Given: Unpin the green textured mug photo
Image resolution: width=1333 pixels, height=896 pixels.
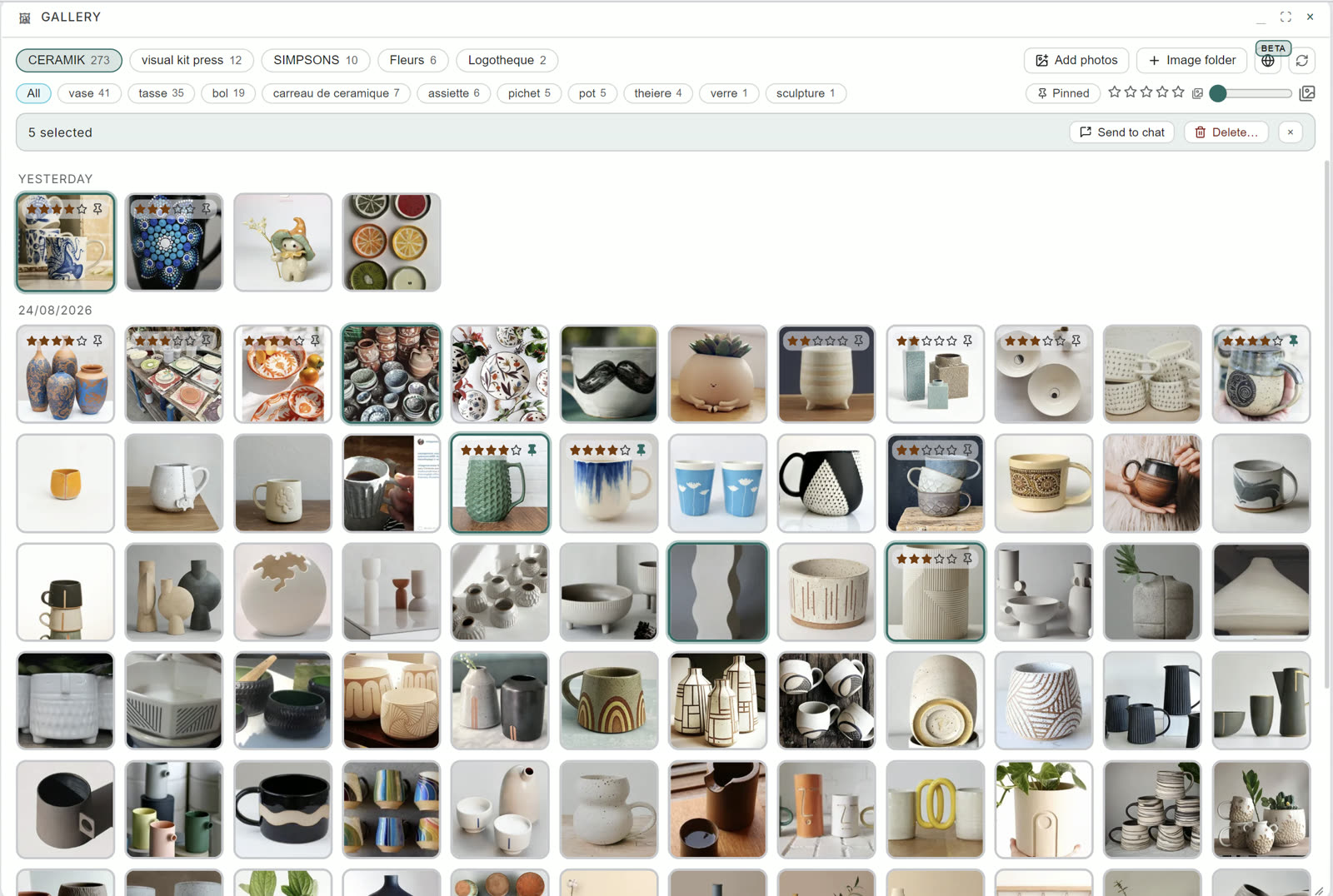Looking at the screenshot, I should (x=532, y=450).
